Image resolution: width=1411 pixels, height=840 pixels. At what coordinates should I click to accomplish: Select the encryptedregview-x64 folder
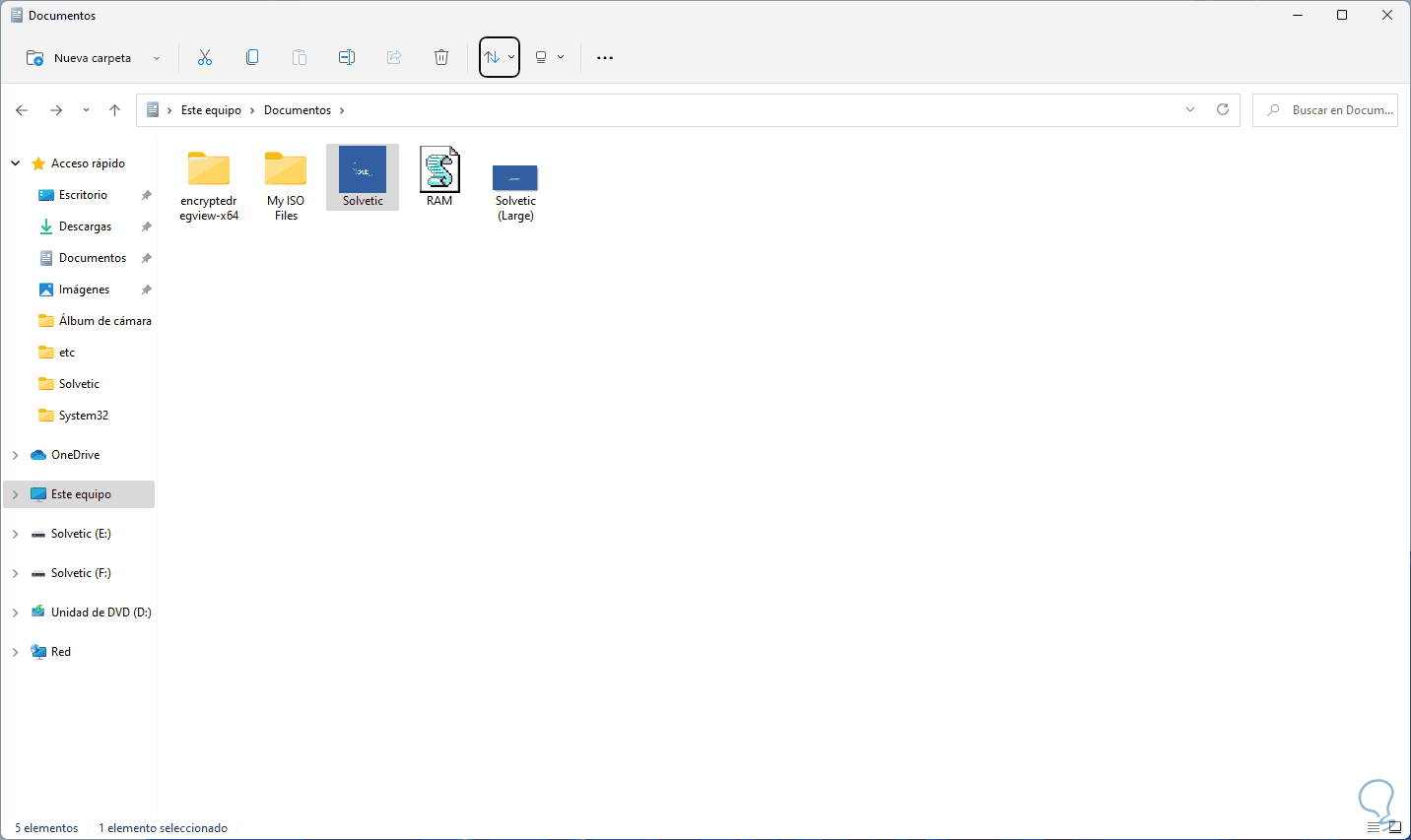coord(209,186)
